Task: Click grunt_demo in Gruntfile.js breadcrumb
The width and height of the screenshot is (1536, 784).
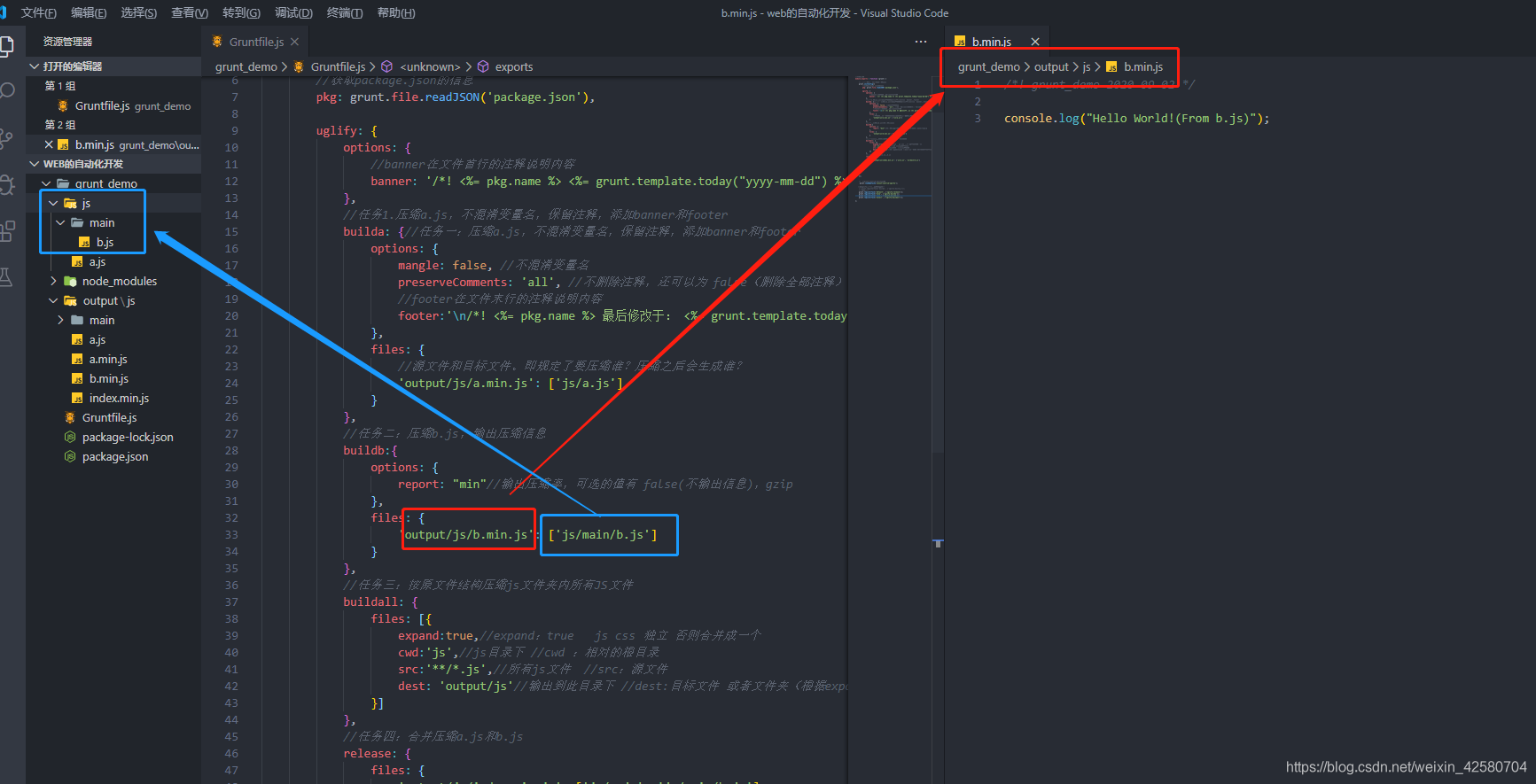Action: point(246,66)
